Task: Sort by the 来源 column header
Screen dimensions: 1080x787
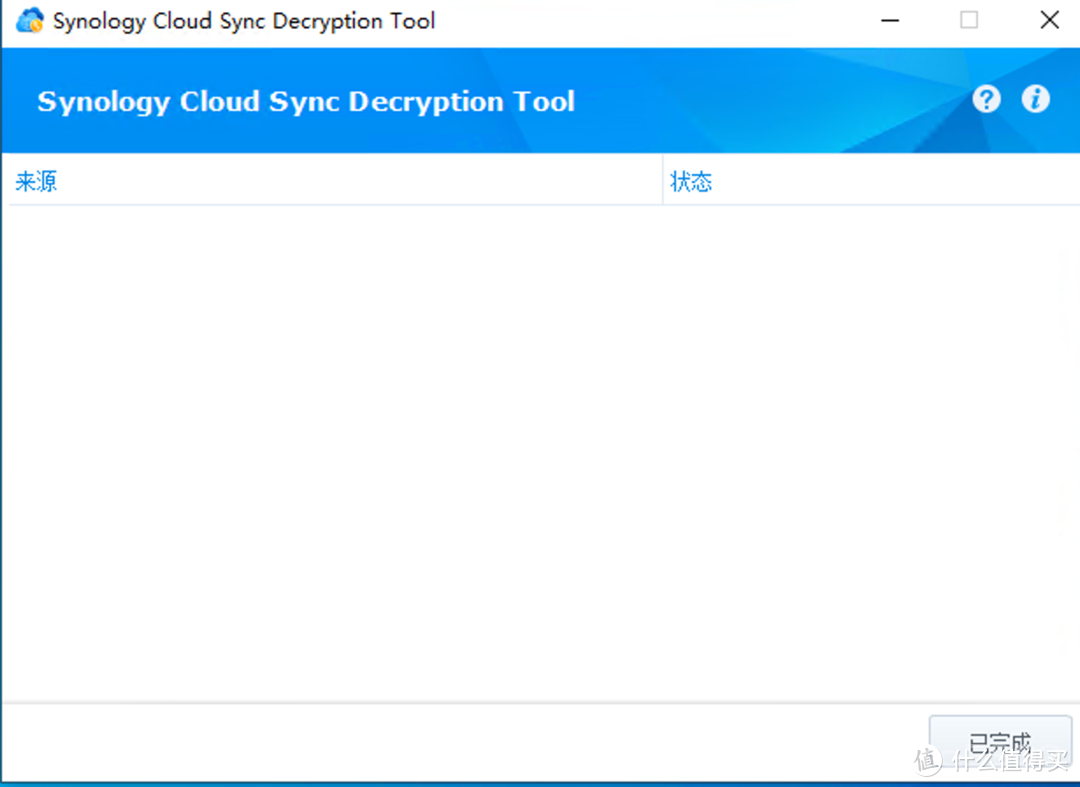Action: [x=335, y=182]
